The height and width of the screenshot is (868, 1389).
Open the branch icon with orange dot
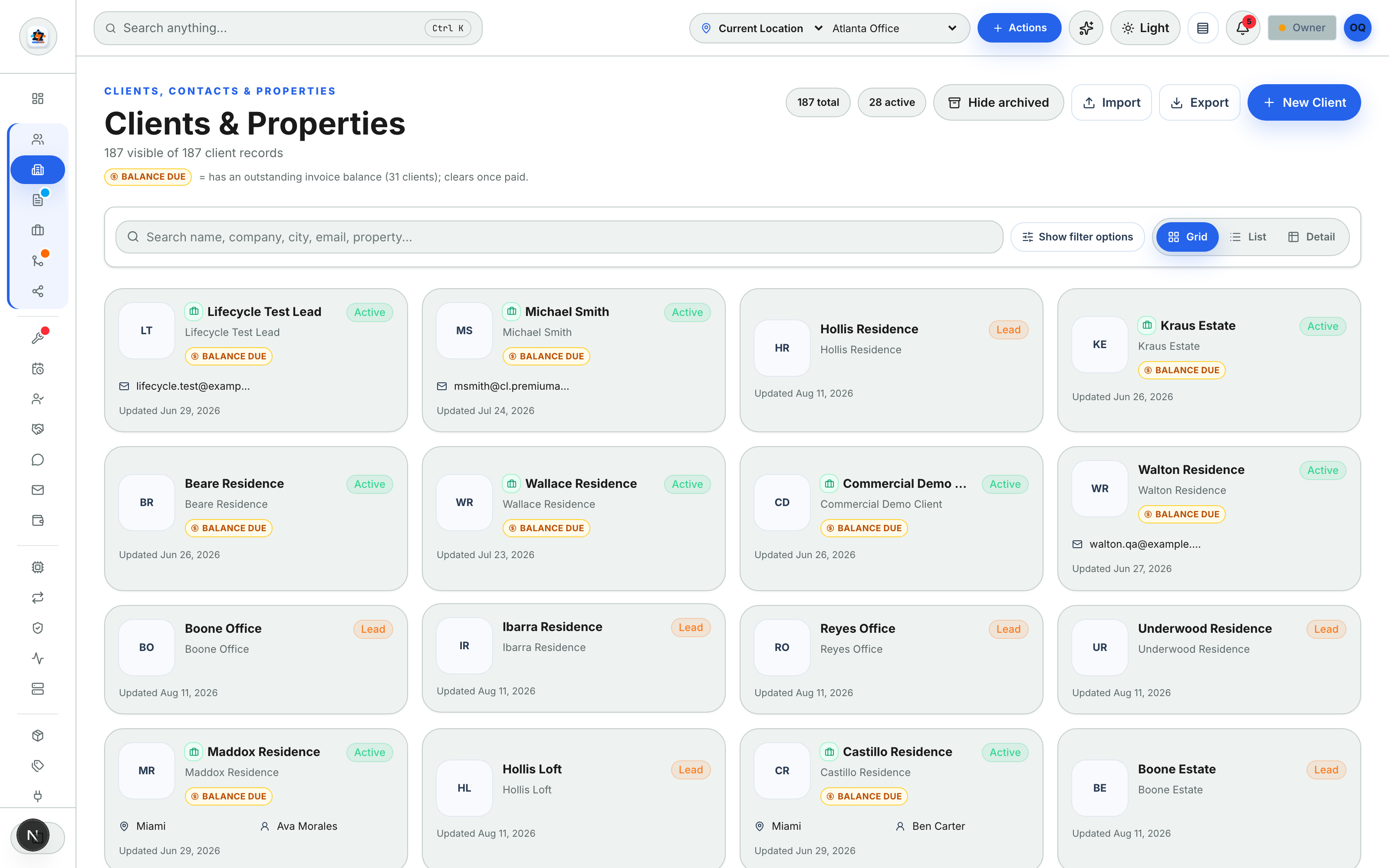point(38,261)
